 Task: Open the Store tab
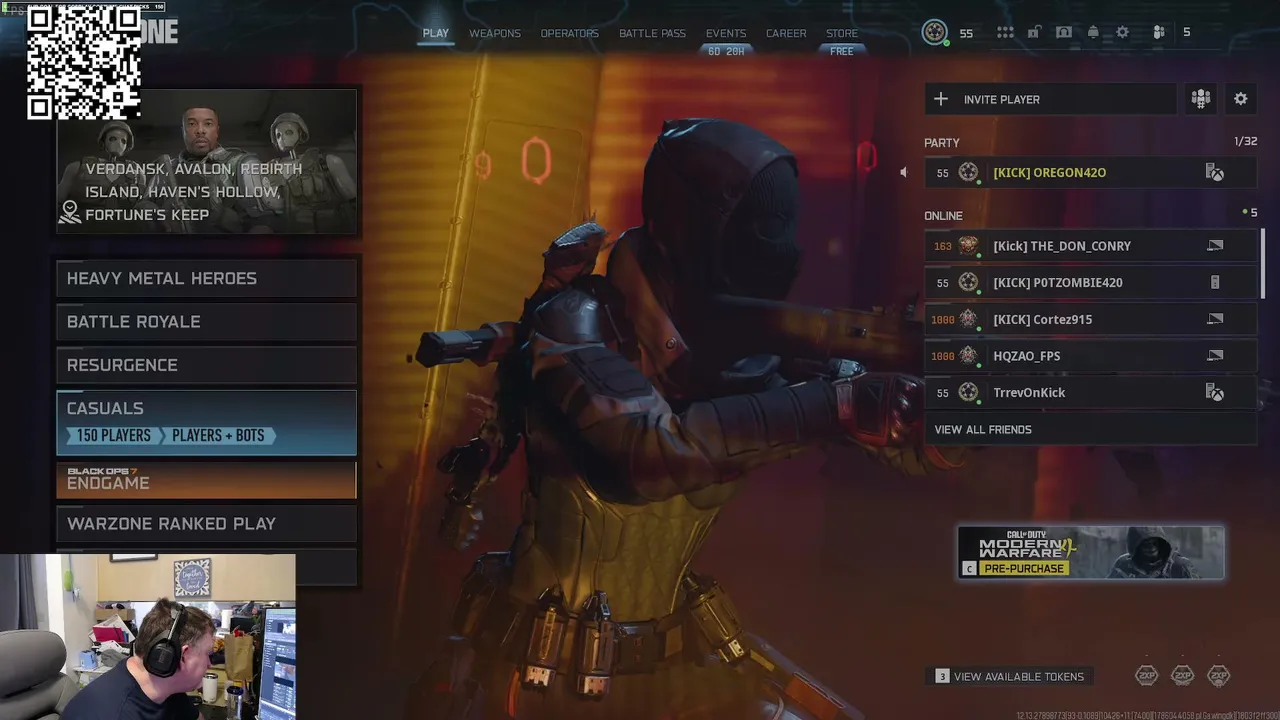click(842, 33)
